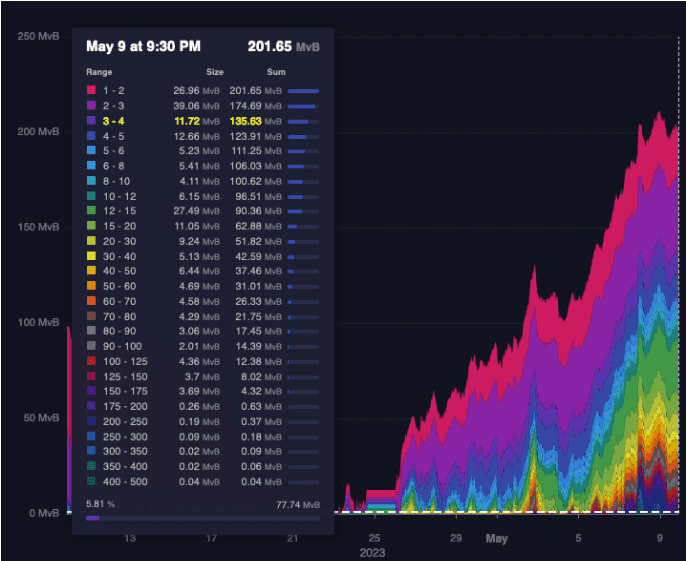Click the 'Size' column header
The width and height of the screenshot is (686, 561).
215,72
